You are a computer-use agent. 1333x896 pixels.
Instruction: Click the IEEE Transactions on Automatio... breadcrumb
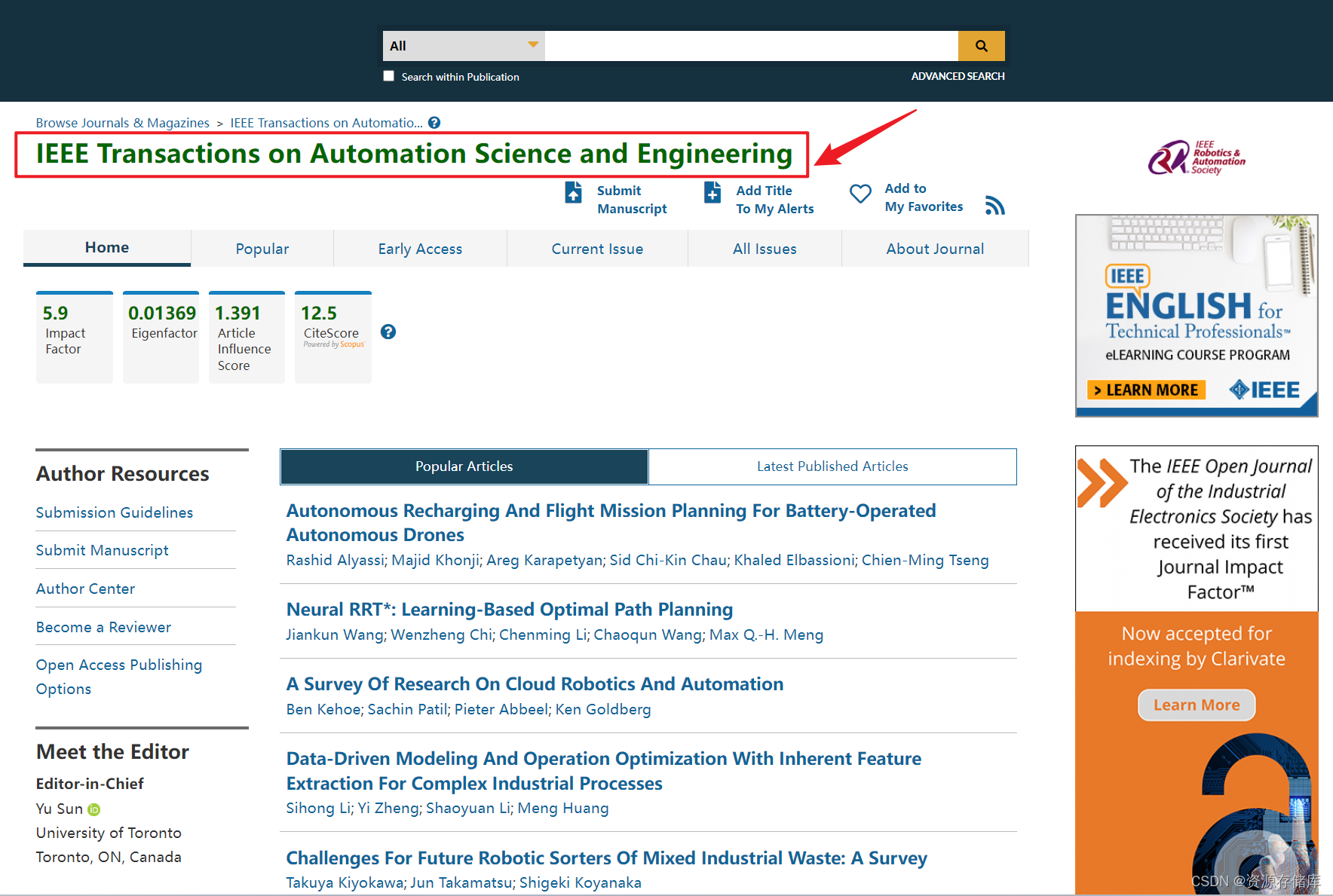pos(326,123)
